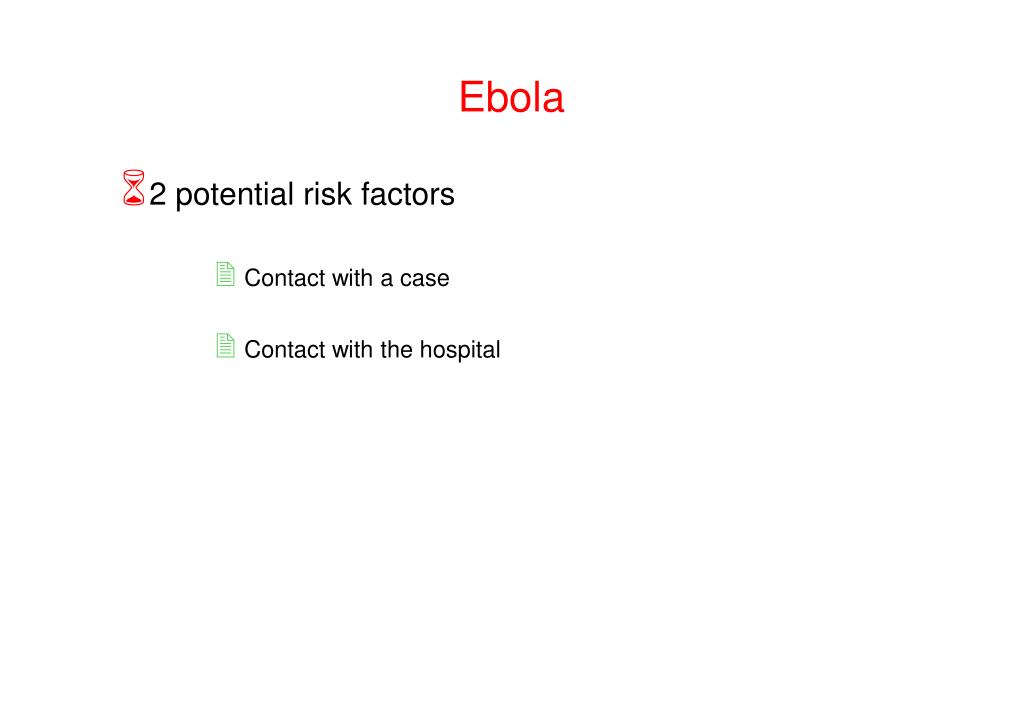The image size is (1023, 708).
Task: Select the 'Contact with a case' bullet text
Action: [347, 278]
